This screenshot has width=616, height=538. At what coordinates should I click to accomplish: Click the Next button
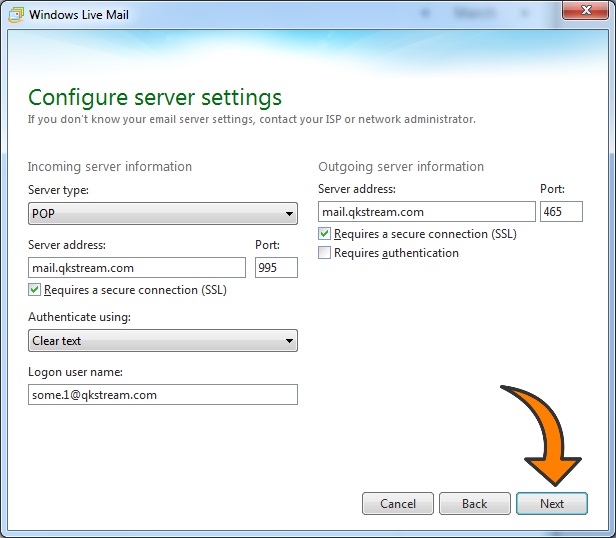[552, 503]
